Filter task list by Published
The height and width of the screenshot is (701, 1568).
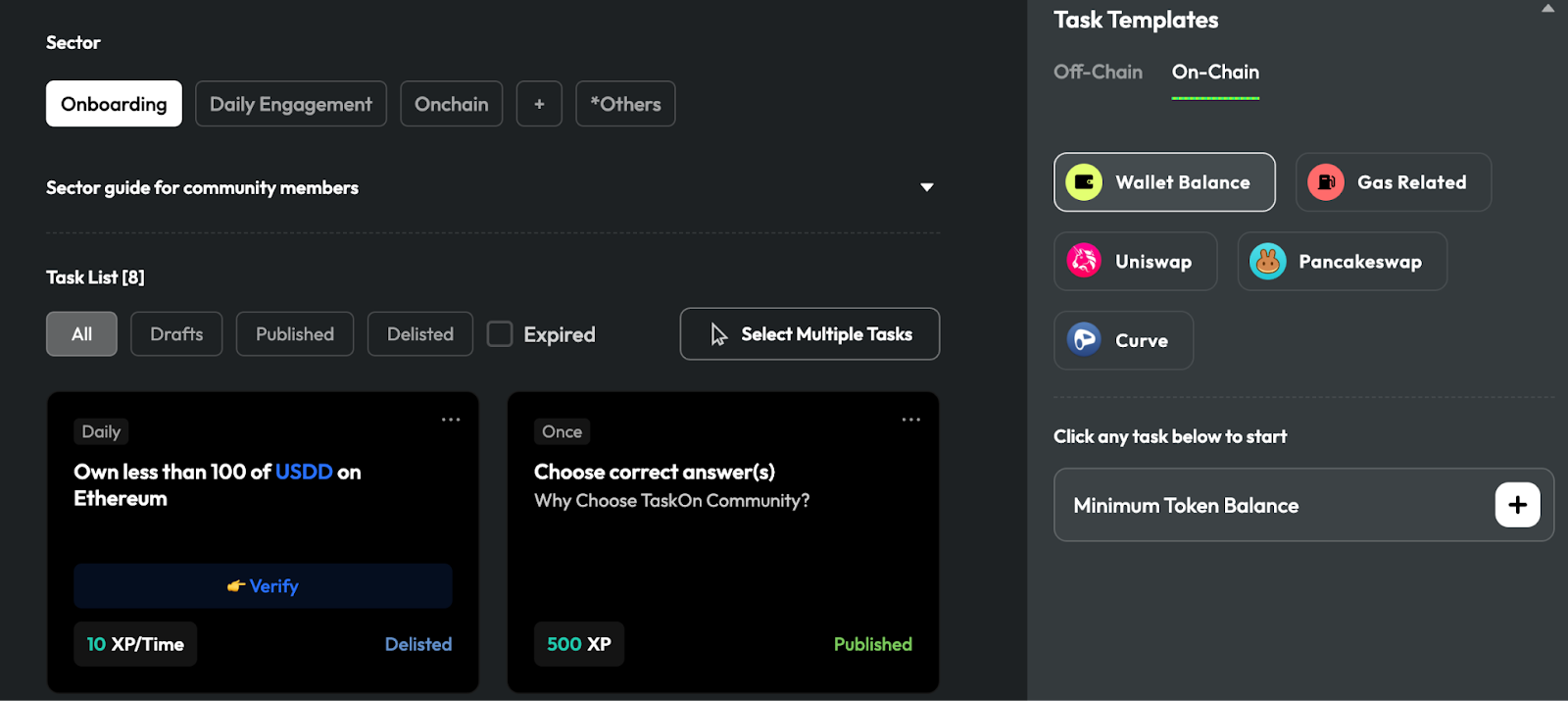tap(295, 334)
